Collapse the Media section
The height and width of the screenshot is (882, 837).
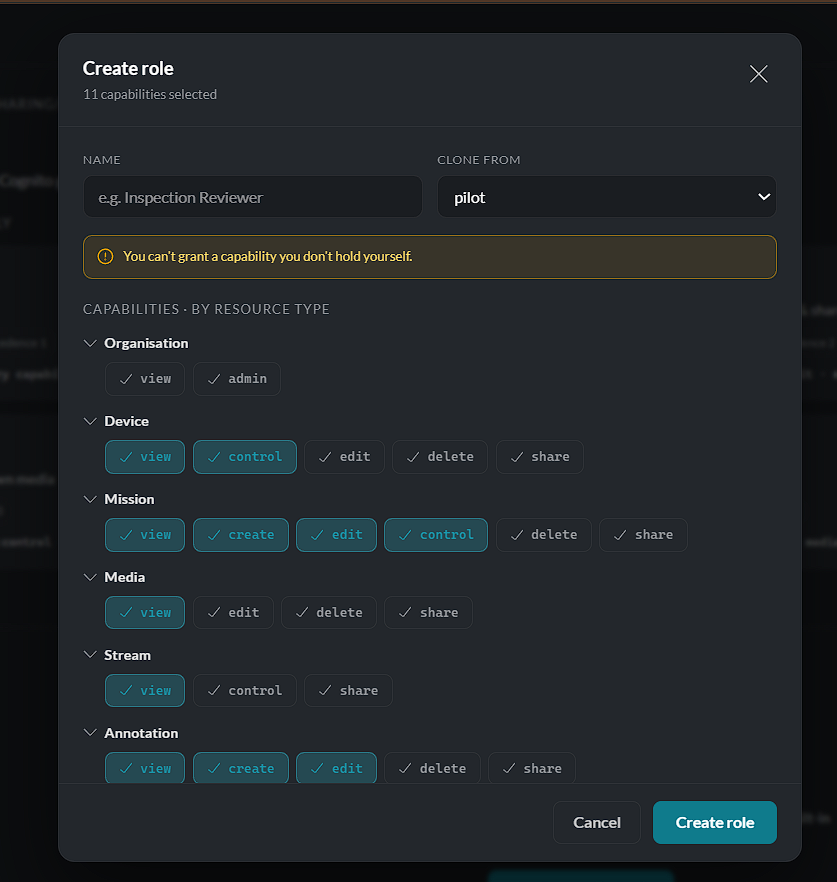point(90,577)
